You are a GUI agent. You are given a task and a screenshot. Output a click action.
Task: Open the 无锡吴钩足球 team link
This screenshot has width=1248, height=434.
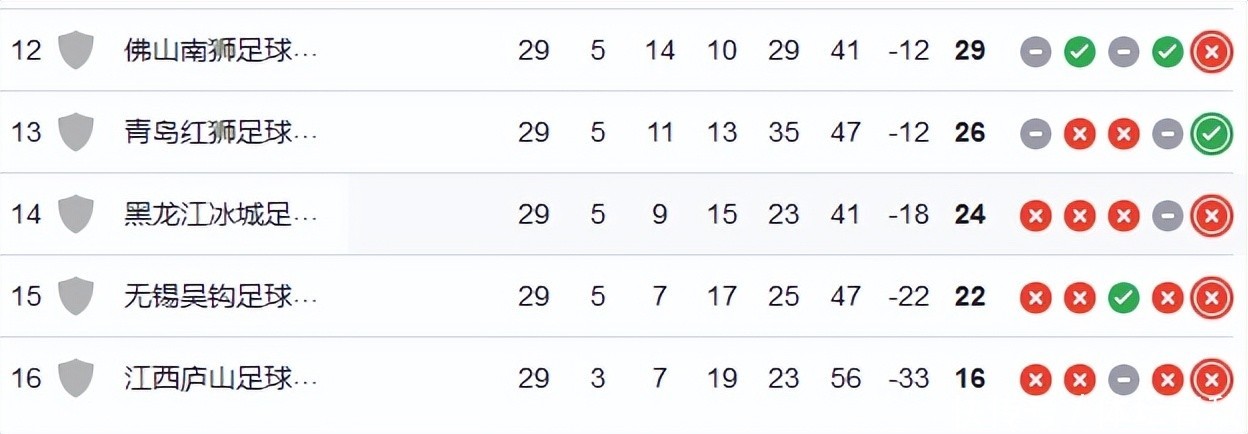220,296
